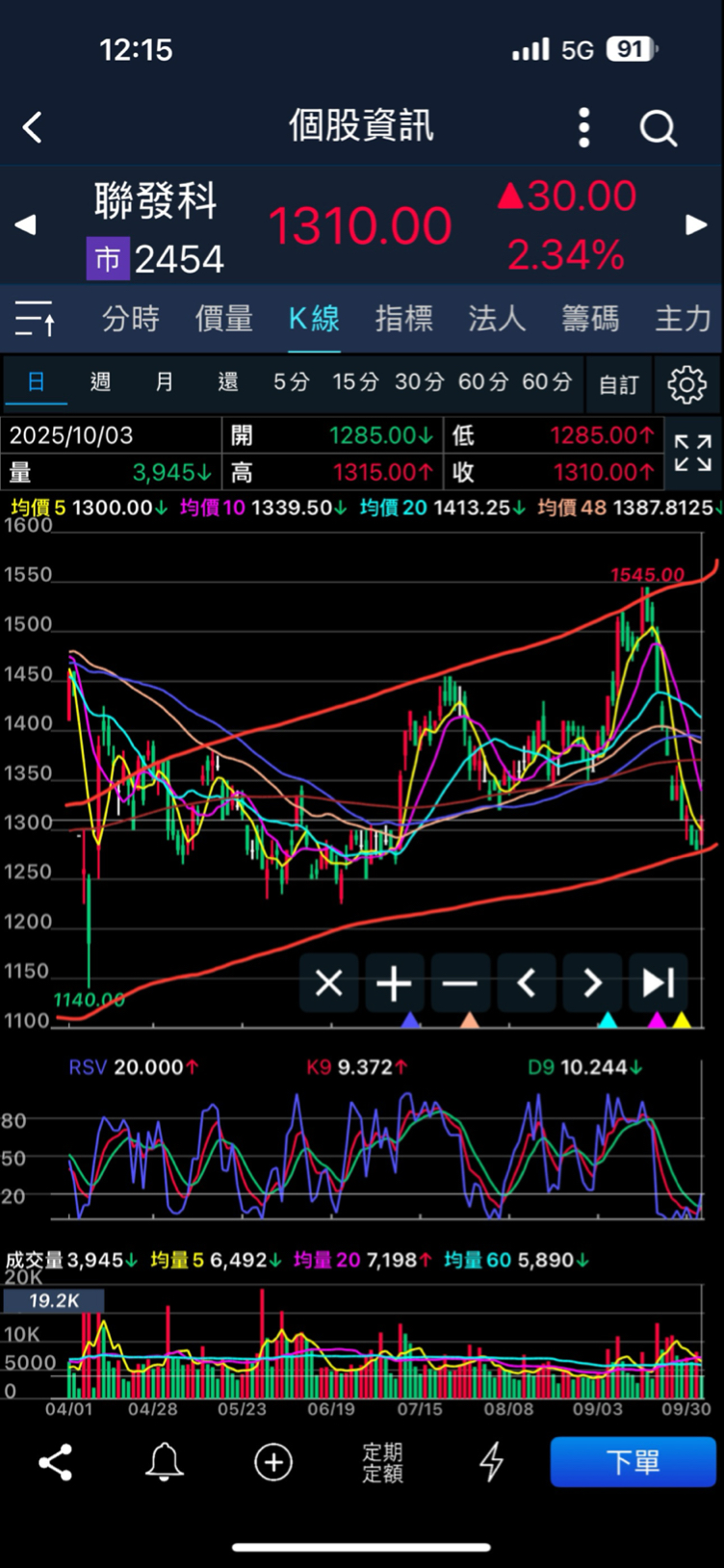Open the sort list expander icon
724x1568 pixels.
[x=36, y=318]
